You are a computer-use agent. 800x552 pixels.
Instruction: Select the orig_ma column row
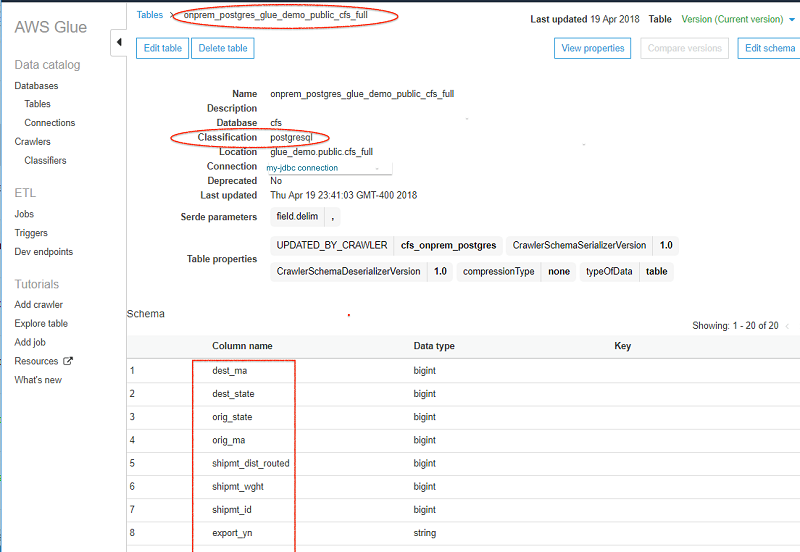[463, 440]
